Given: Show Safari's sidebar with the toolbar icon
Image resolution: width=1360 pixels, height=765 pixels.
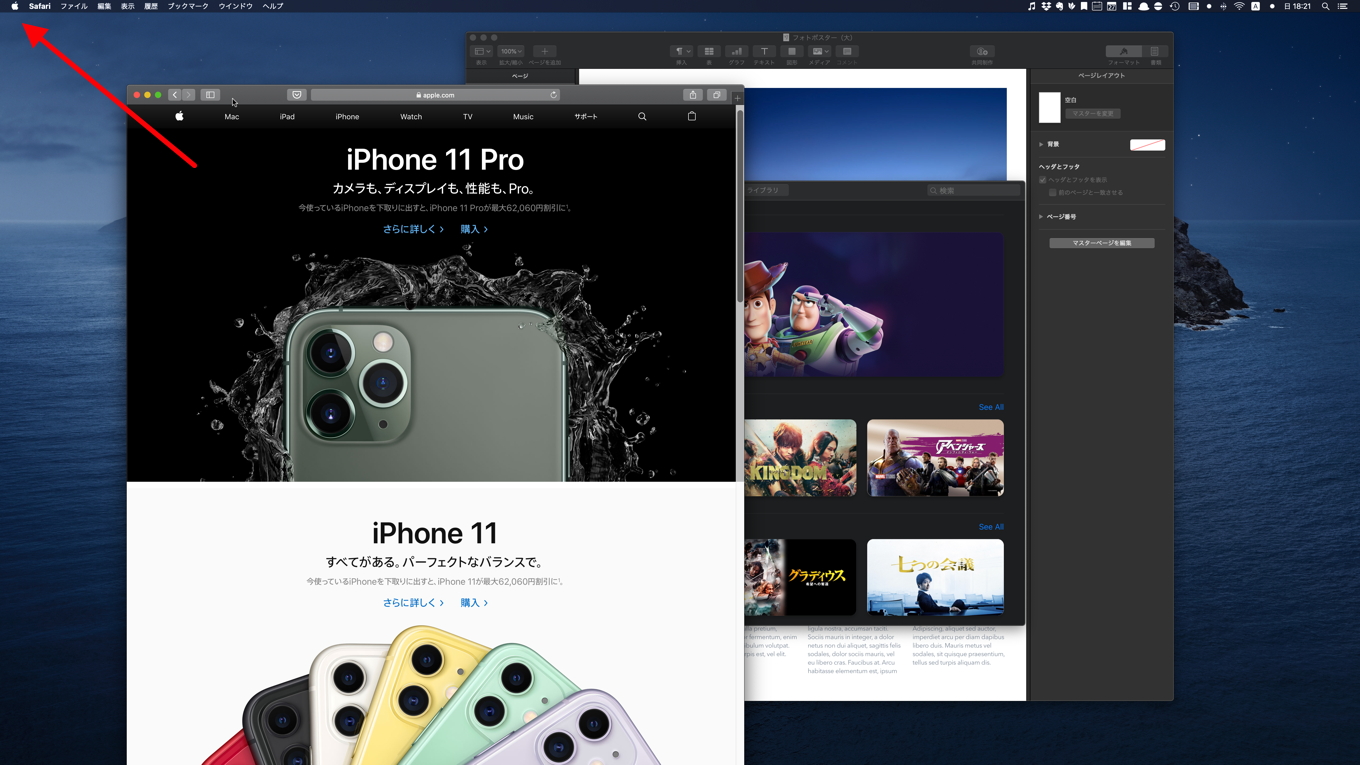Looking at the screenshot, I should pyautogui.click(x=210, y=95).
